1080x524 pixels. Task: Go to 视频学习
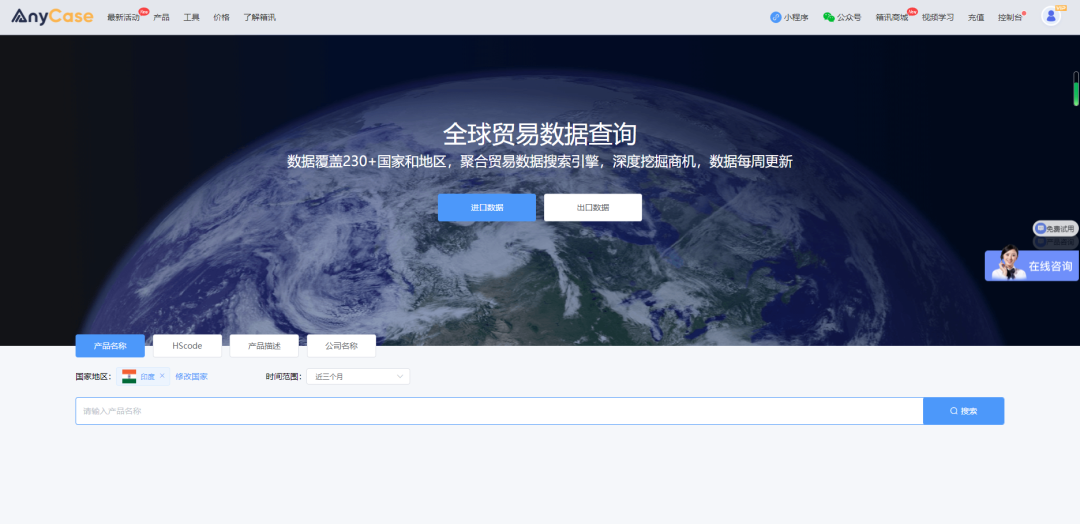coord(938,17)
